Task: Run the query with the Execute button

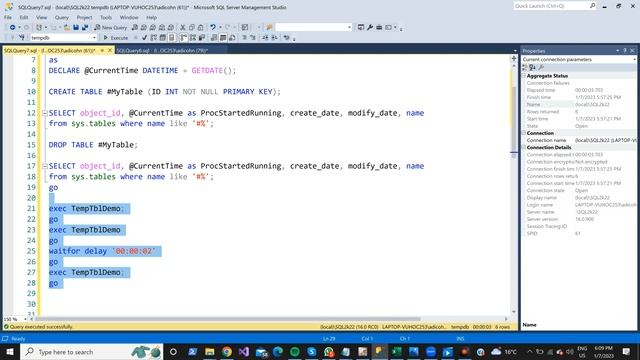Action: (116, 38)
